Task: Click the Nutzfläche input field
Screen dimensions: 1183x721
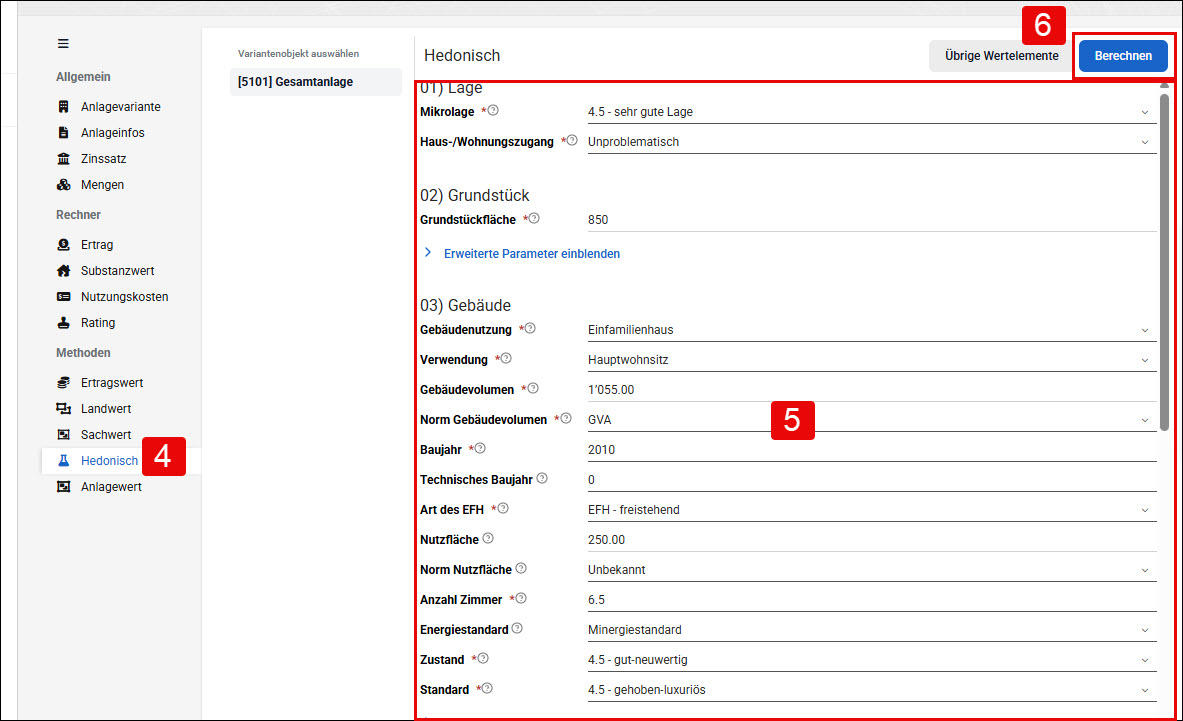Action: 871,540
